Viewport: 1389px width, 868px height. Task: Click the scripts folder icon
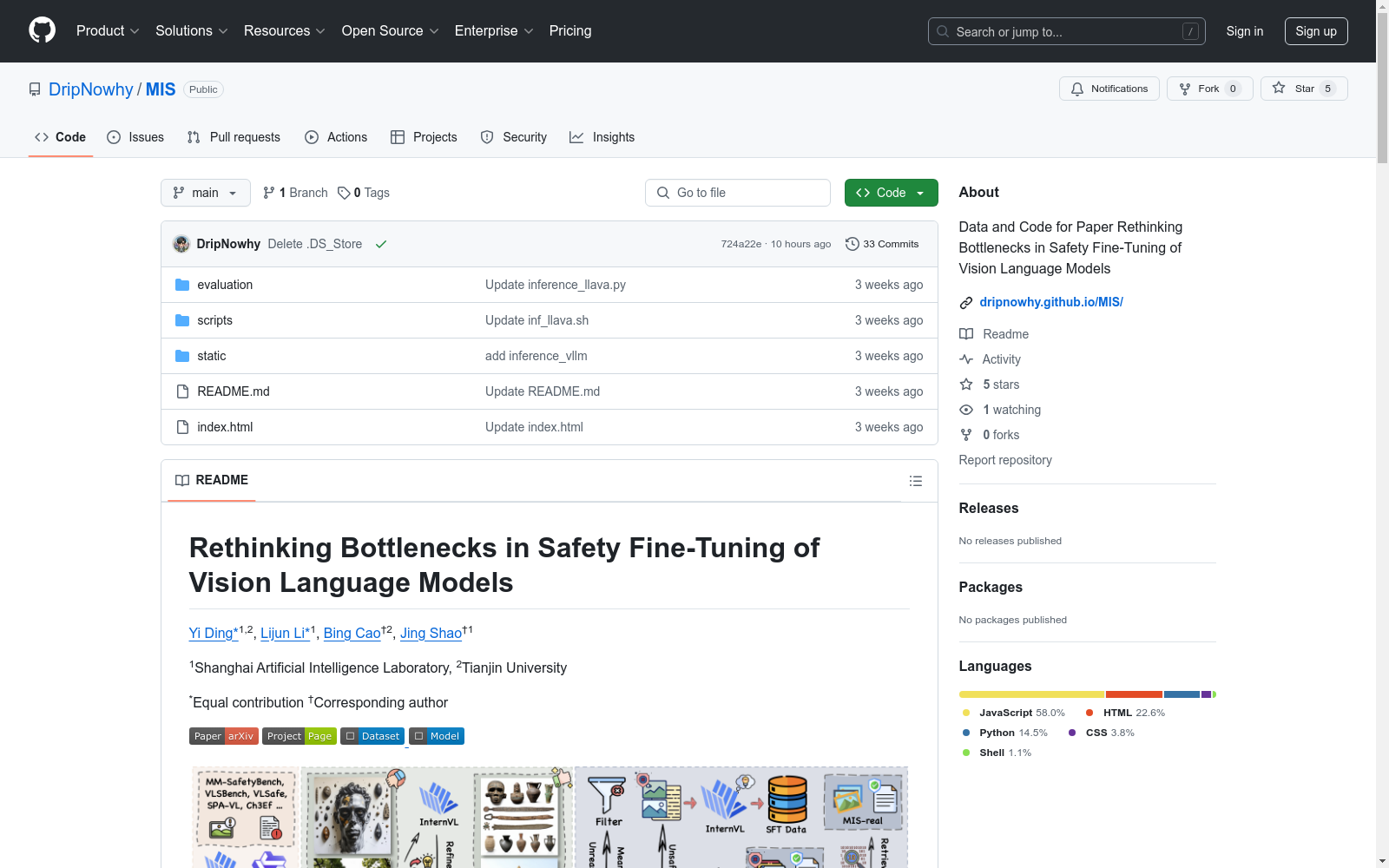pos(182,320)
